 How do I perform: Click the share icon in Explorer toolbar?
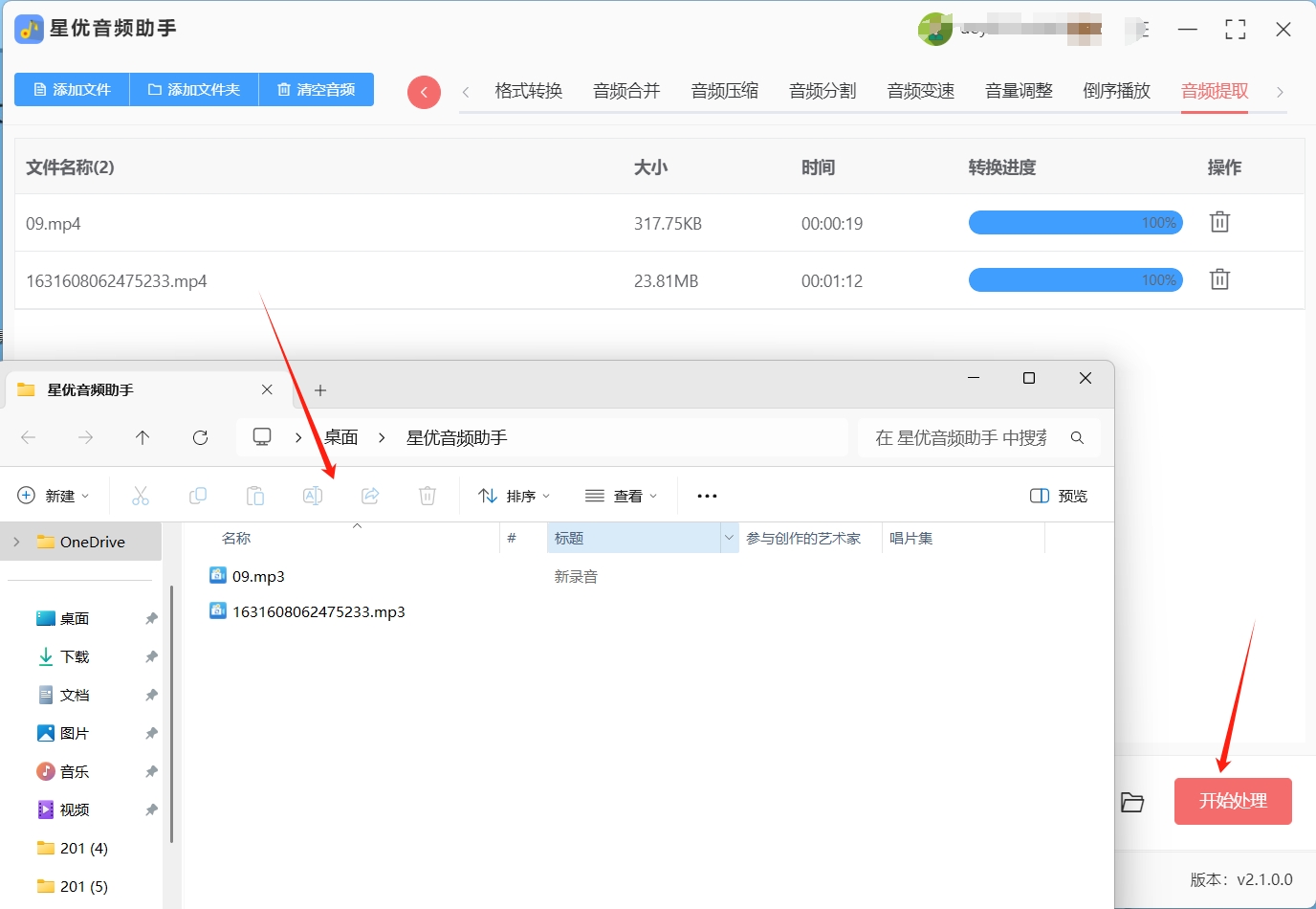(x=370, y=496)
